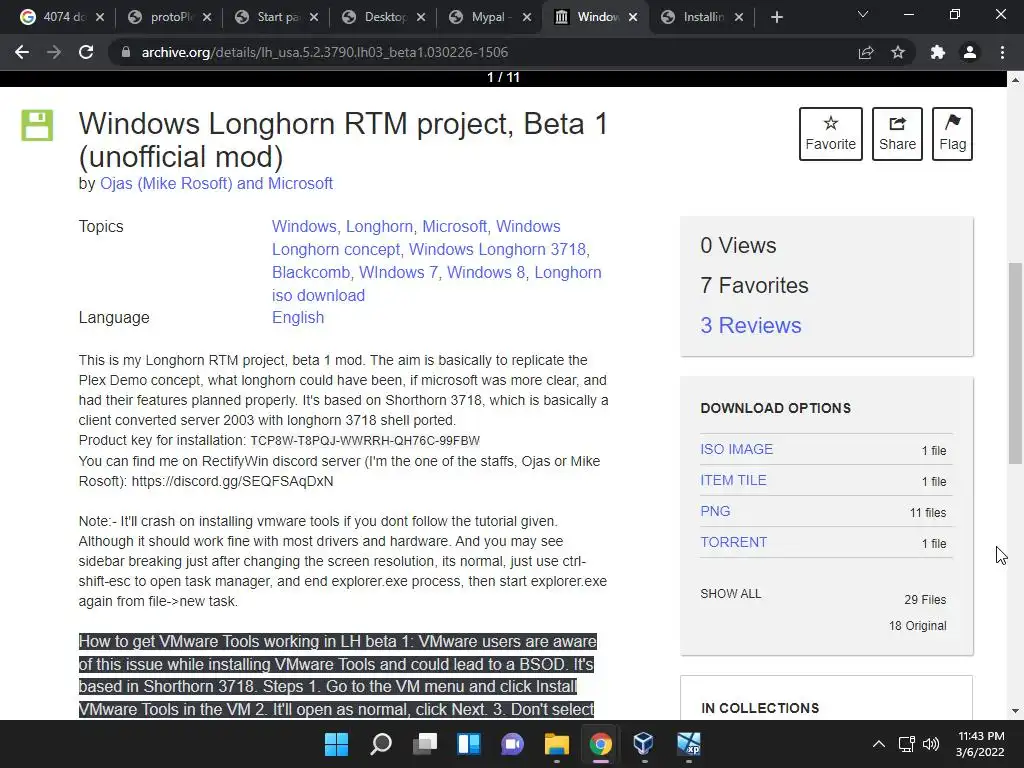
Task: Download the TORRENT file
Action: [x=733, y=542]
